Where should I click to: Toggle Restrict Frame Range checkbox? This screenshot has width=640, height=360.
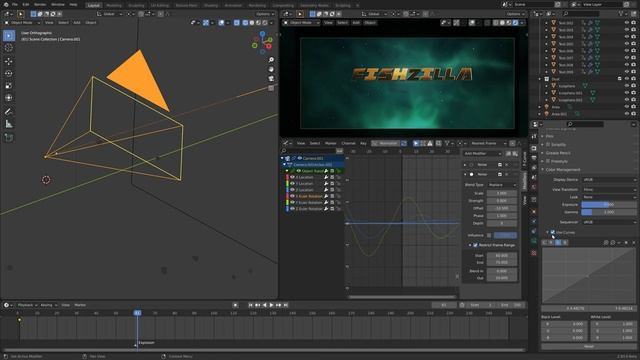475,245
